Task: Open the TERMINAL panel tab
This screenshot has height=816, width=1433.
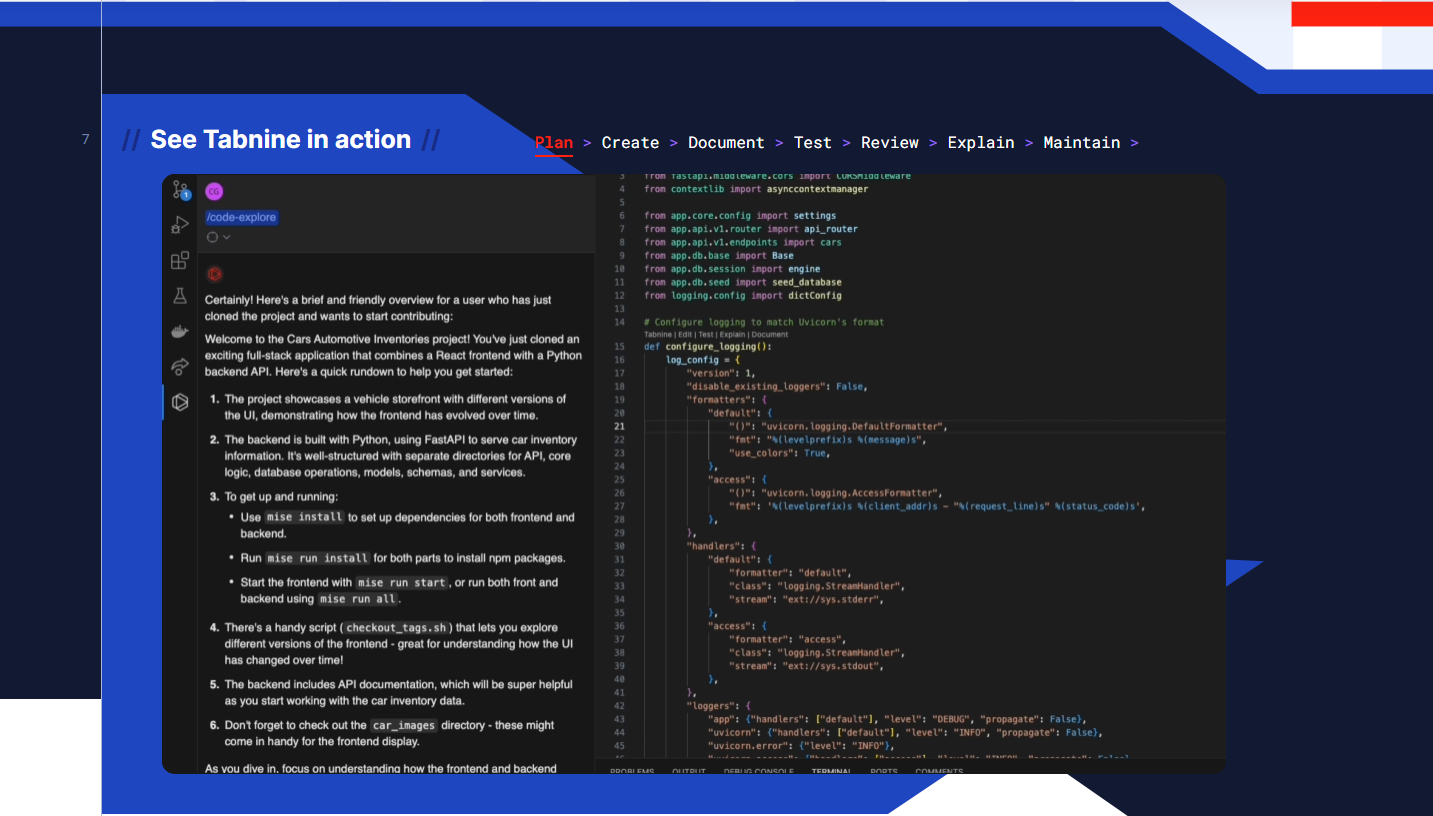Action: (x=832, y=771)
